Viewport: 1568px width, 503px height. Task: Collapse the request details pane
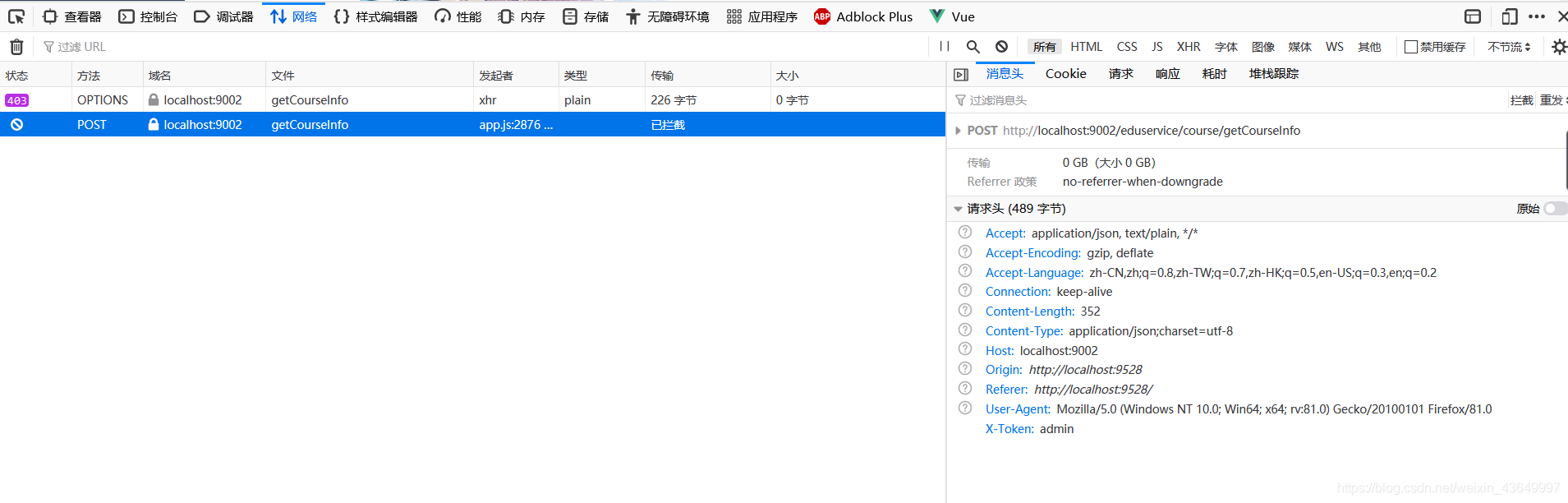pos(961,75)
